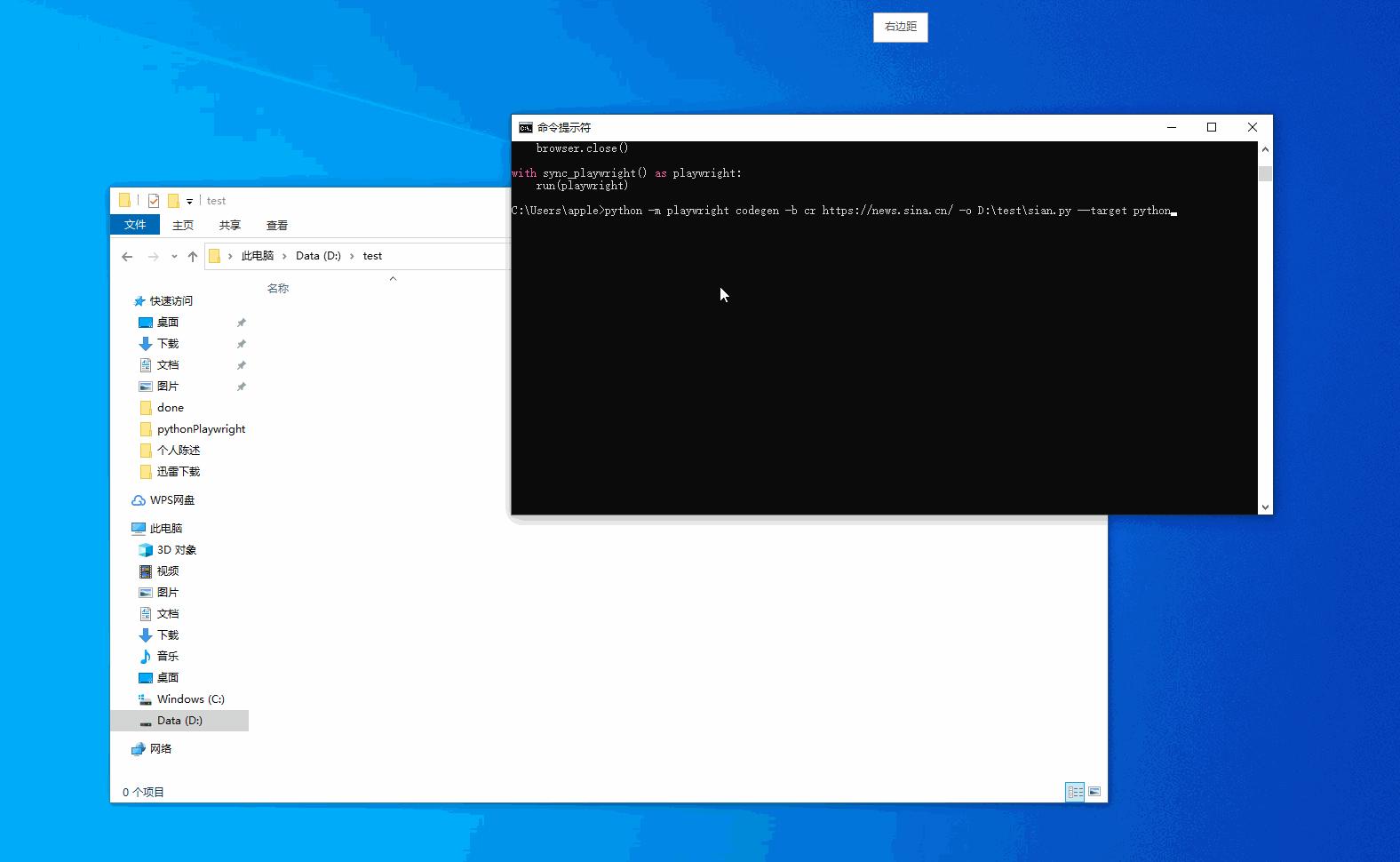Click the command prompt scrollbar down arrow

pos(1265,507)
